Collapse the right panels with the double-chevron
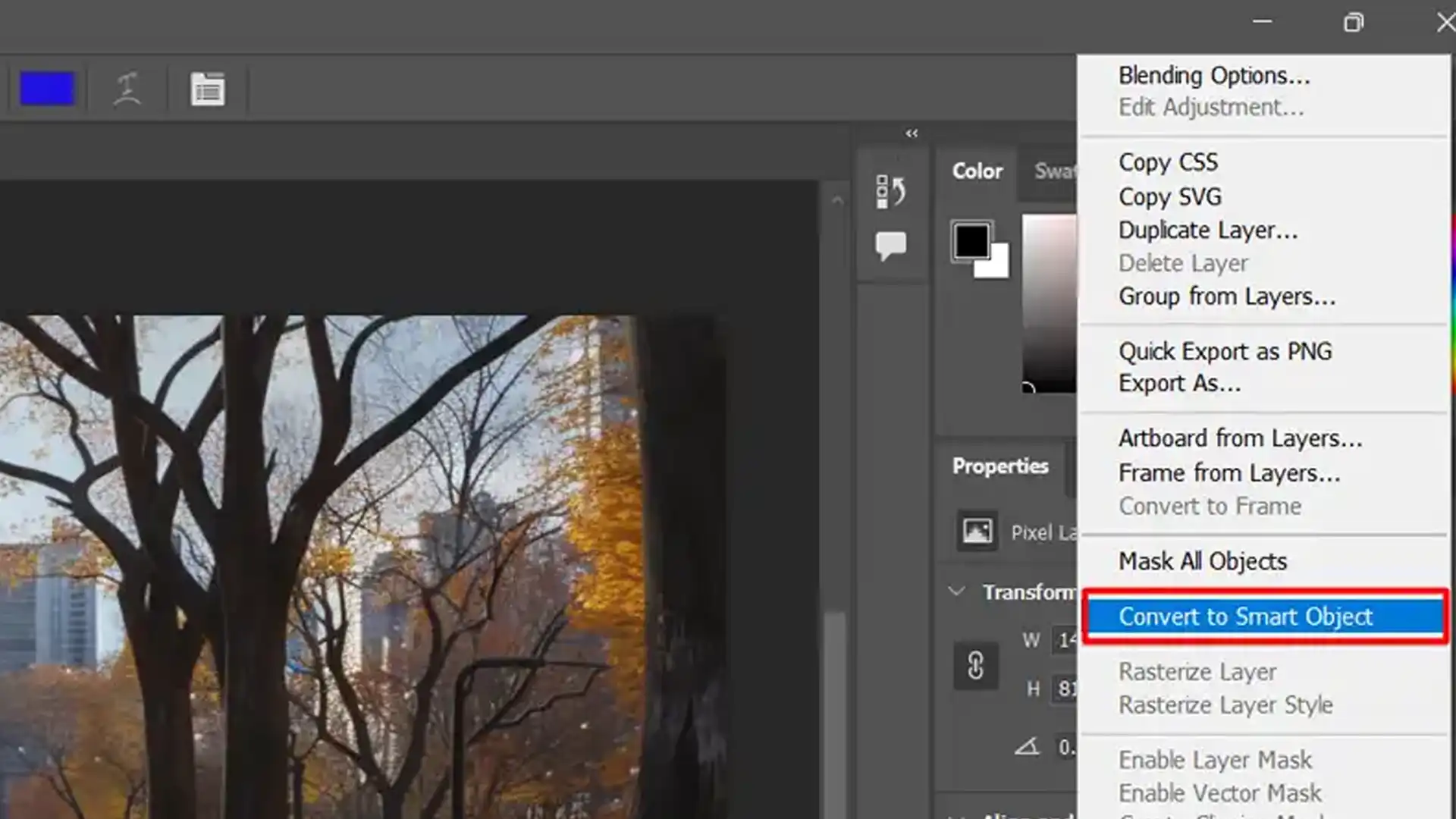 912,133
